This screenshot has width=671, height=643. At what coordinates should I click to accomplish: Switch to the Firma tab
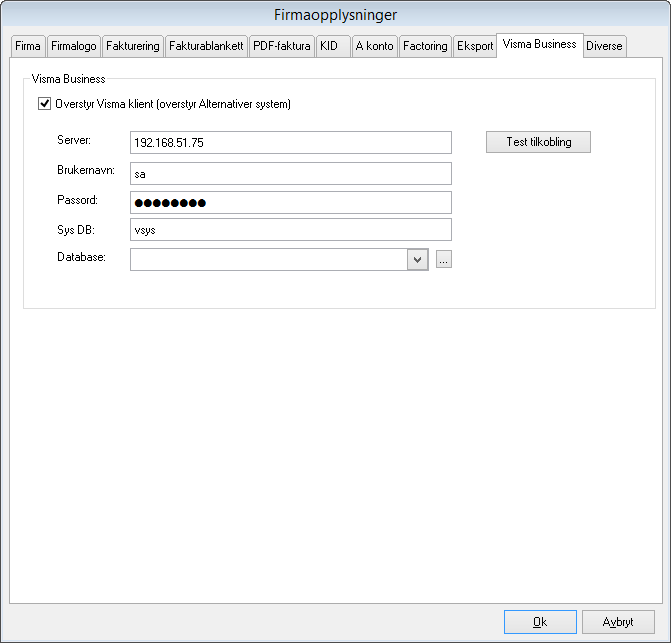pos(28,46)
